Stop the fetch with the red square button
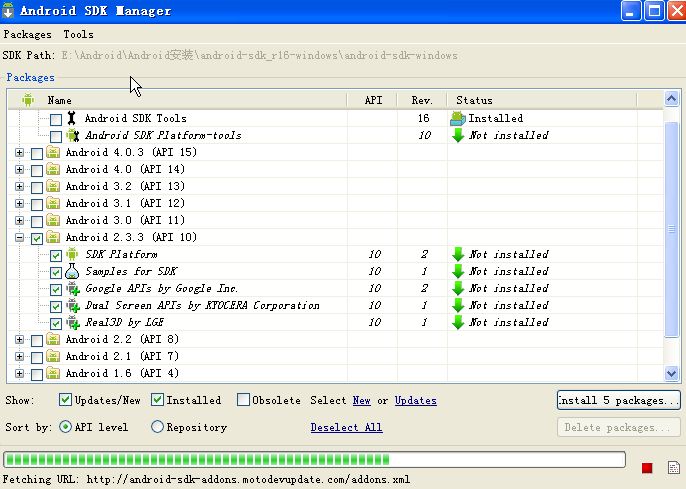This screenshot has height=489, width=686. click(x=647, y=468)
